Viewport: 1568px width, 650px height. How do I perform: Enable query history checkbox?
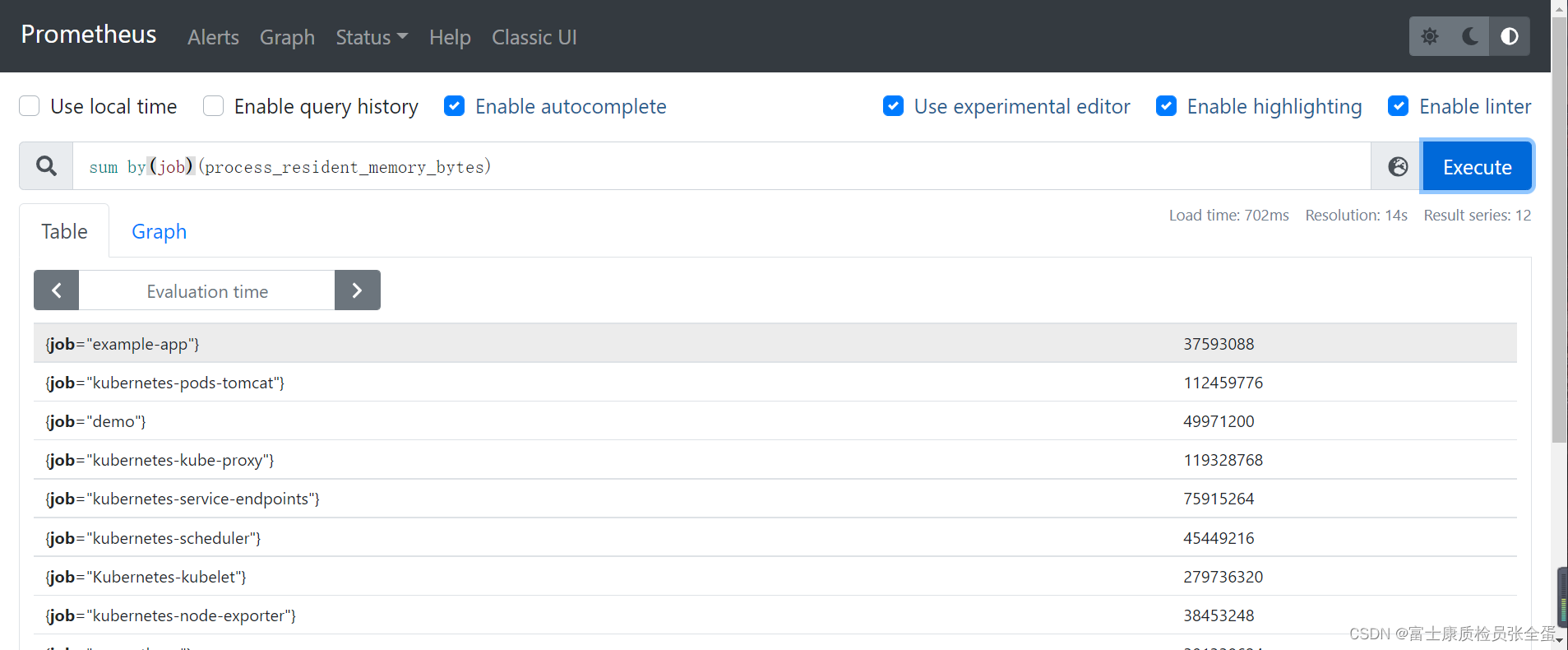[x=213, y=106]
